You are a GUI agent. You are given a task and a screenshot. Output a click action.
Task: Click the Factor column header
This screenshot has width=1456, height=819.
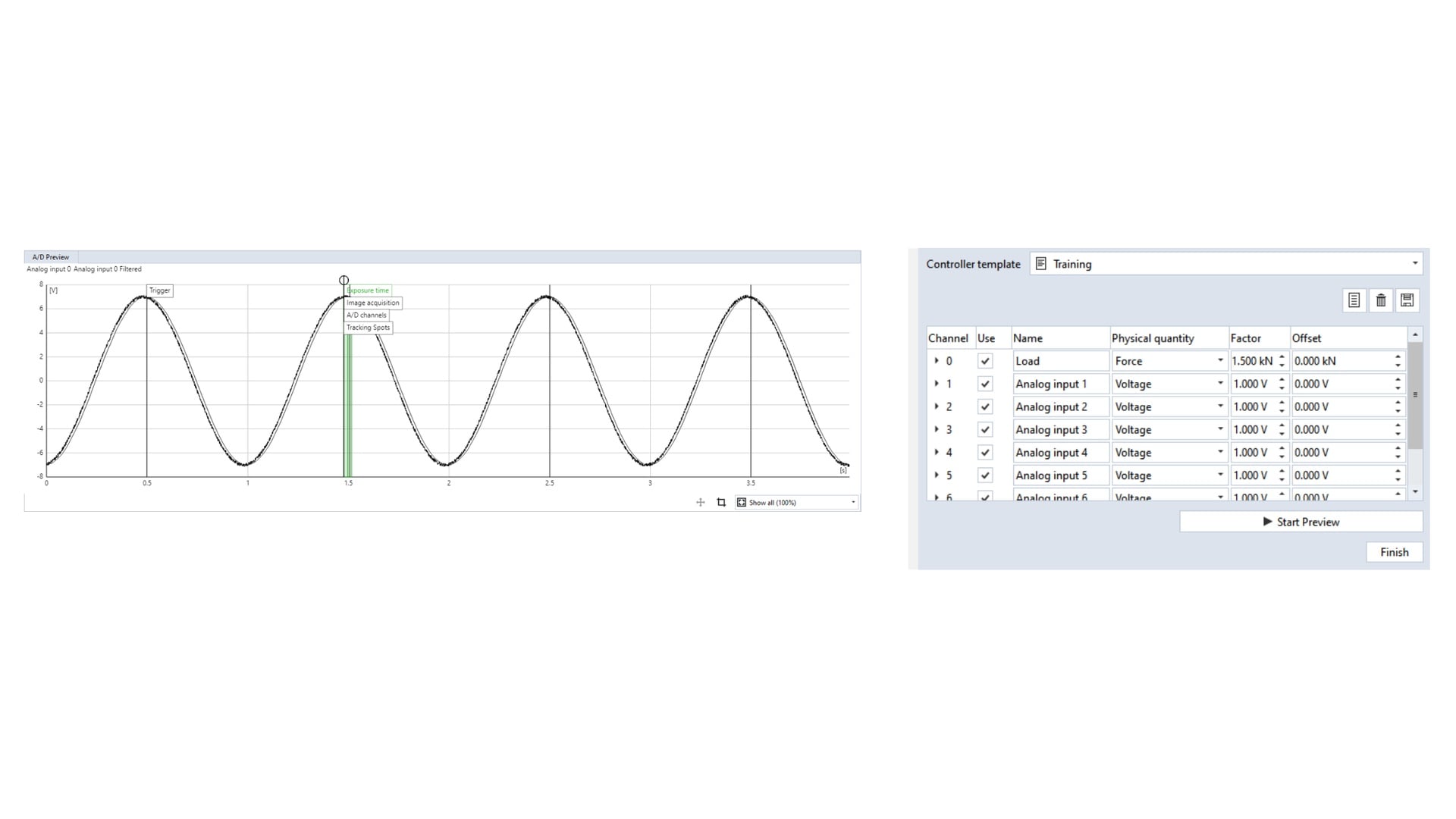pos(1259,338)
